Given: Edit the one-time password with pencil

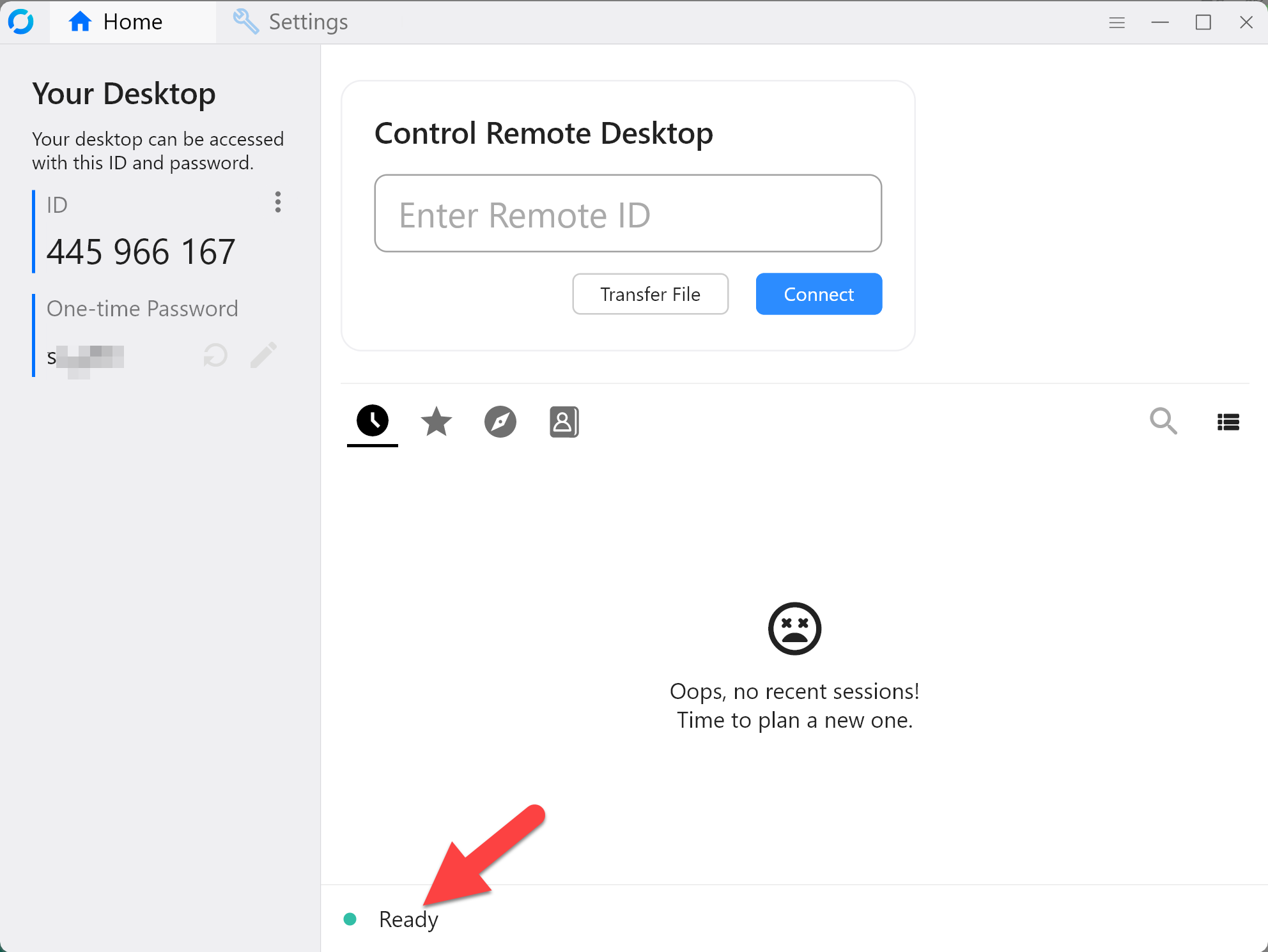Looking at the screenshot, I should (263, 355).
